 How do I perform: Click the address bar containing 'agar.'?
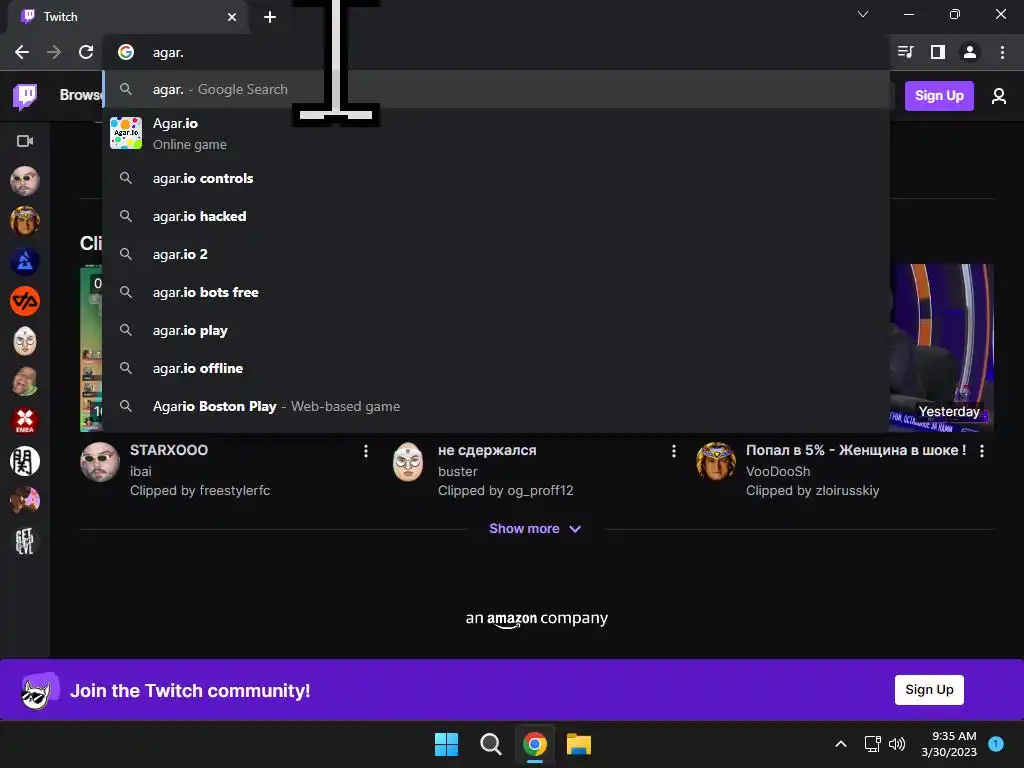click(496, 52)
